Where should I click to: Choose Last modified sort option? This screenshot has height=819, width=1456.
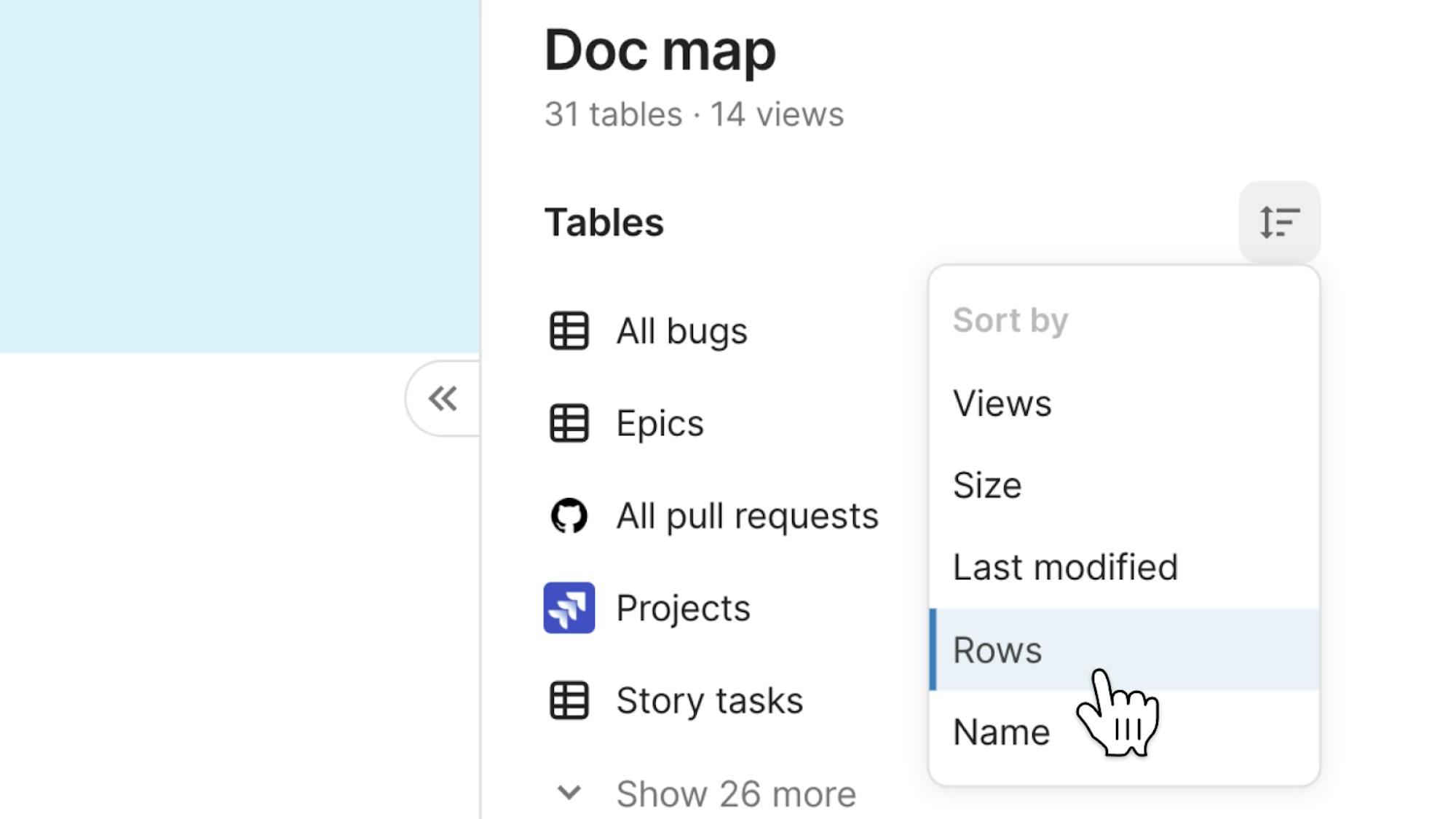point(1065,567)
